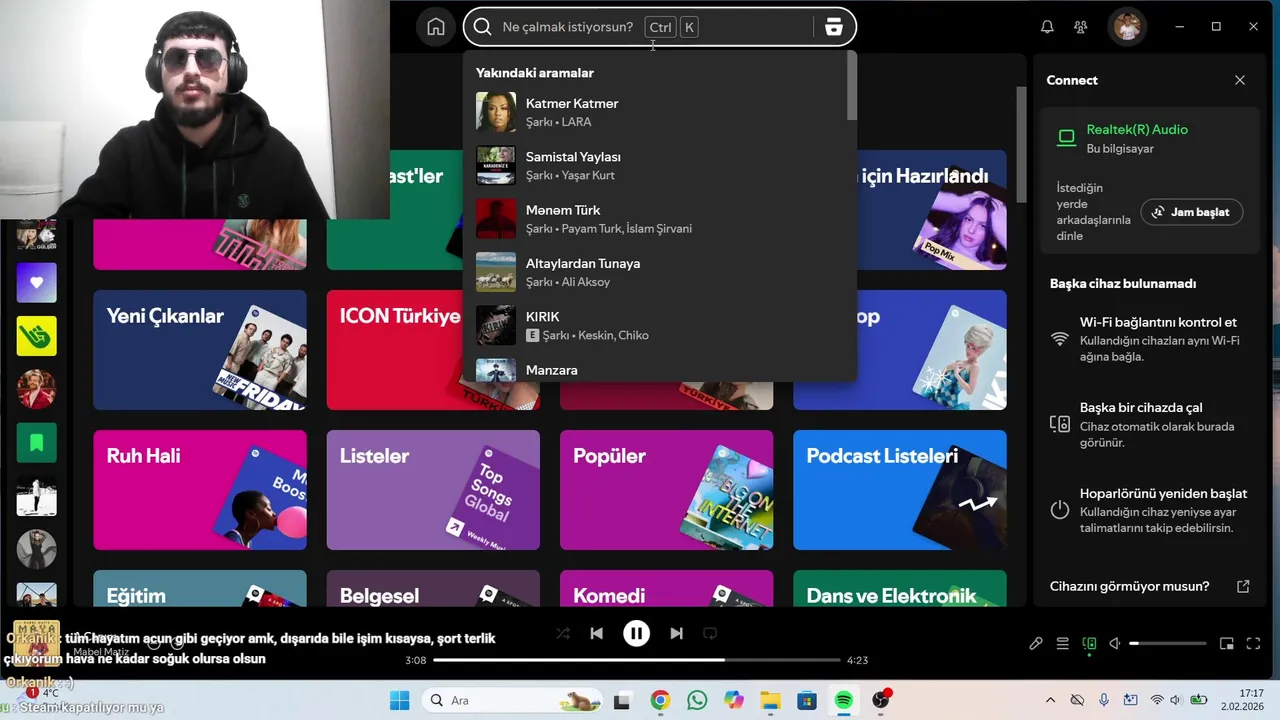Open OBS Studio from taskbar
The image size is (1280, 720).
(881, 700)
